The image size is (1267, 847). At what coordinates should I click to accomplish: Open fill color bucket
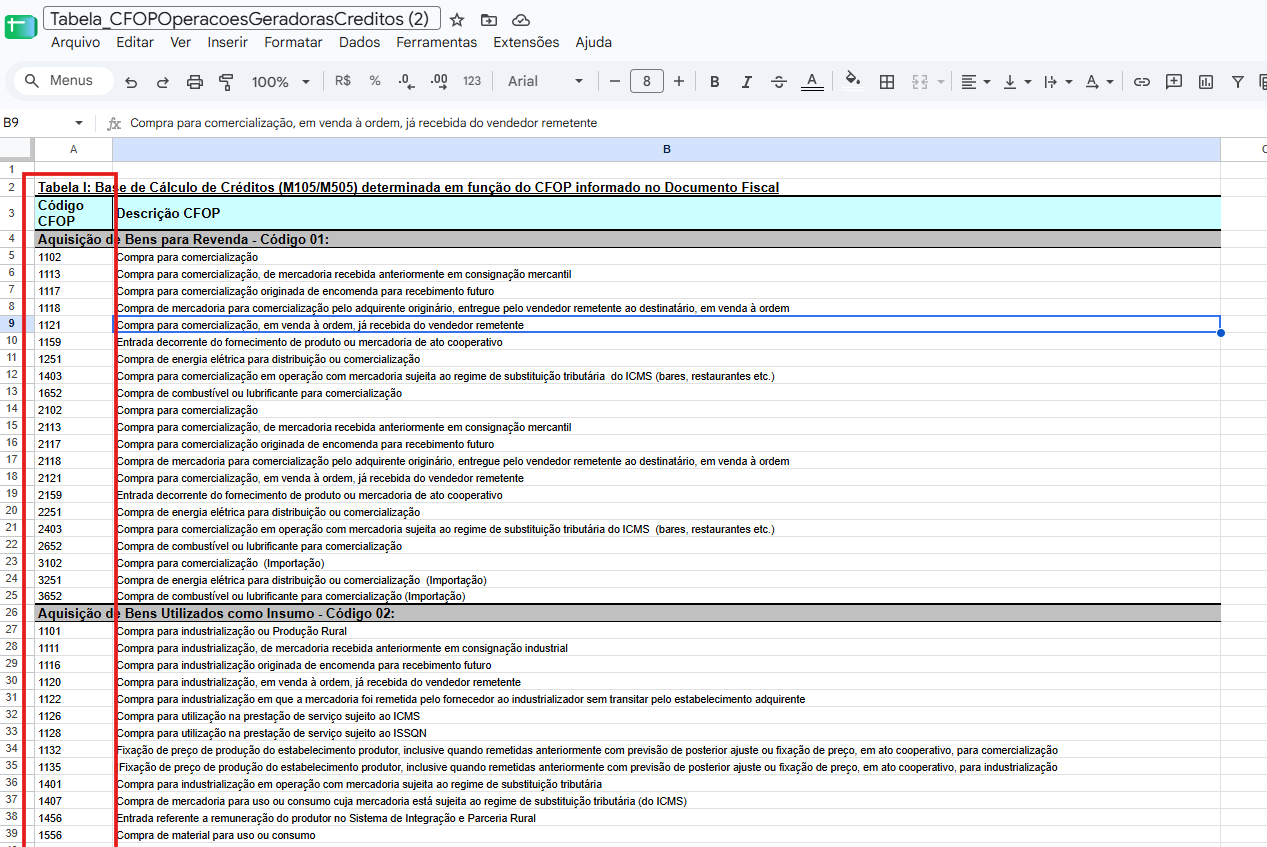(853, 81)
